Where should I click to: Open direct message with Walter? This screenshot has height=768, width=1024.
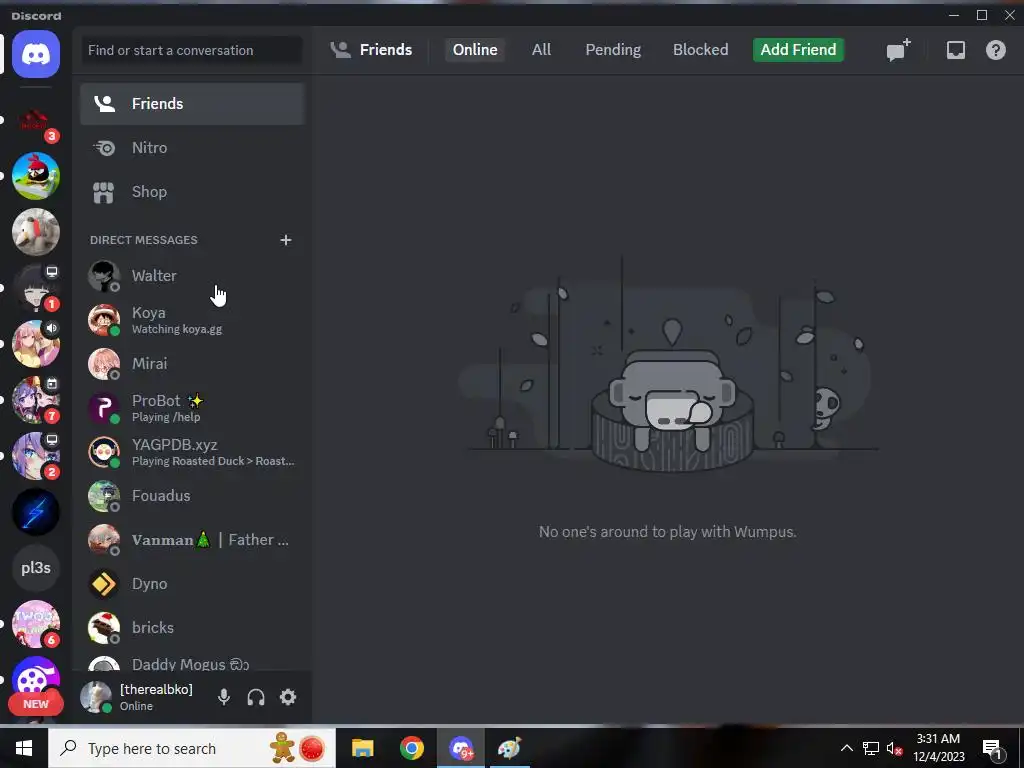(192, 276)
